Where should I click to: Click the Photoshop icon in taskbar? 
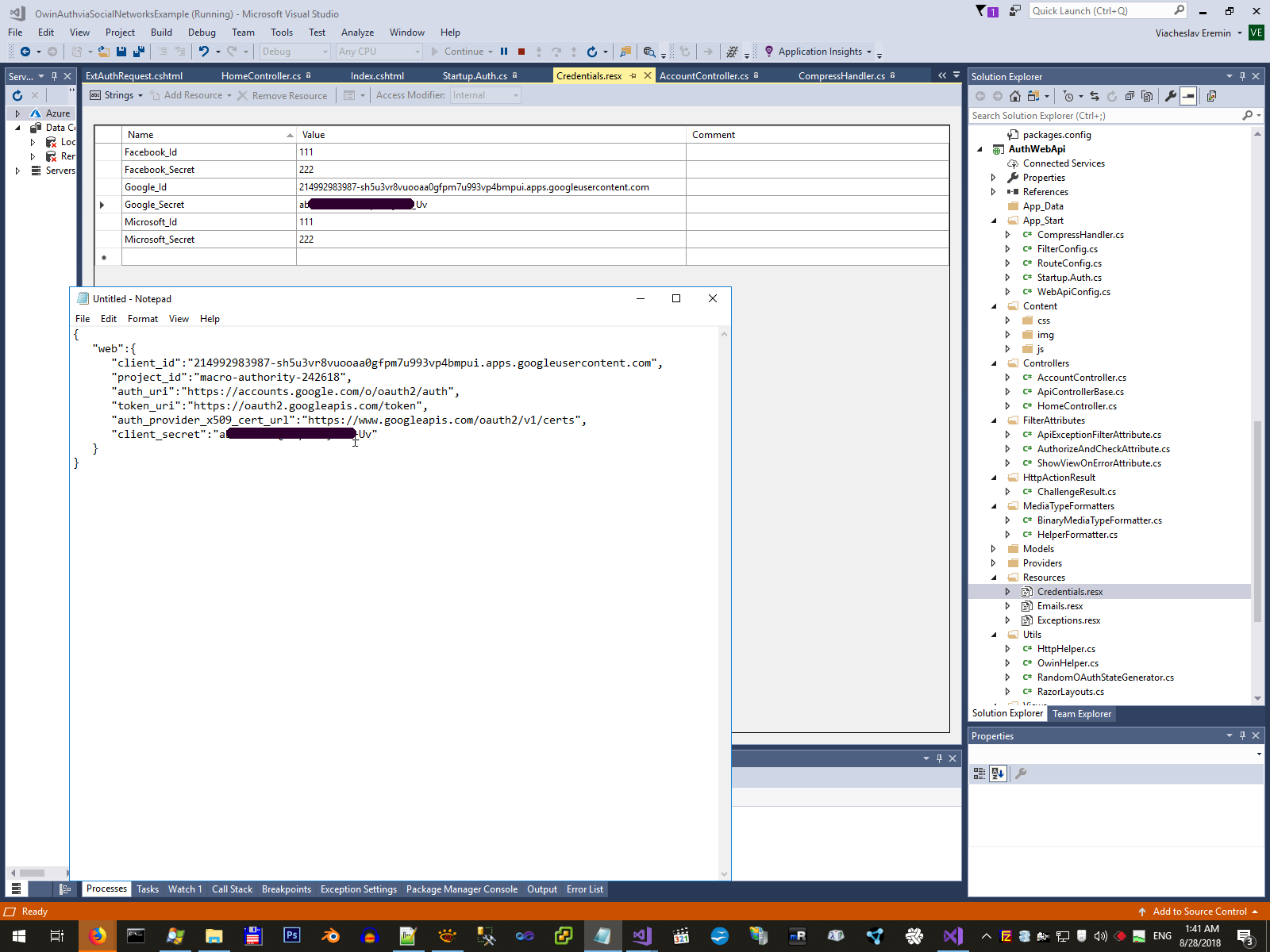pyautogui.click(x=291, y=936)
